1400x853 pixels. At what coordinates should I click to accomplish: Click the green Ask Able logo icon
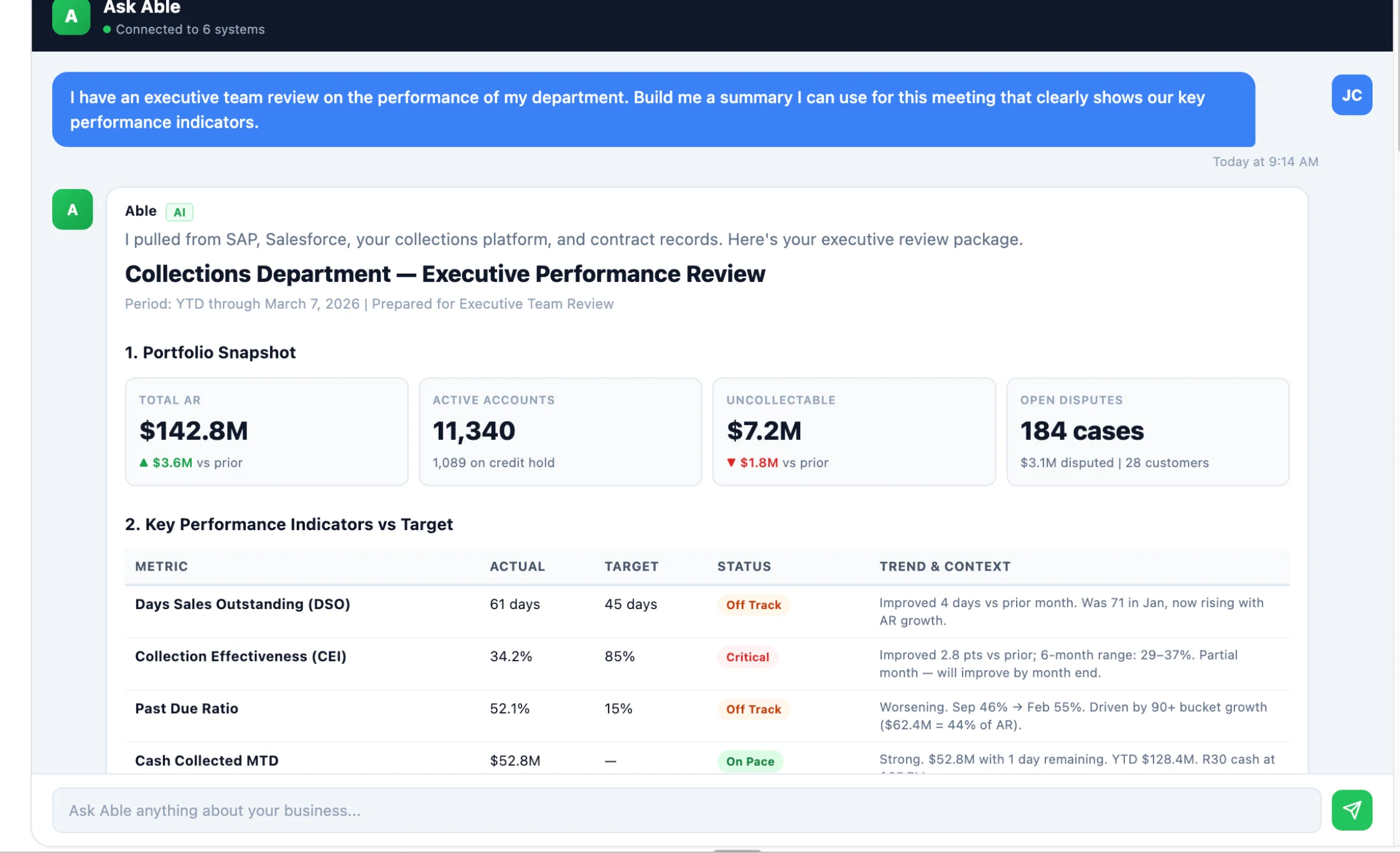[71, 16]
